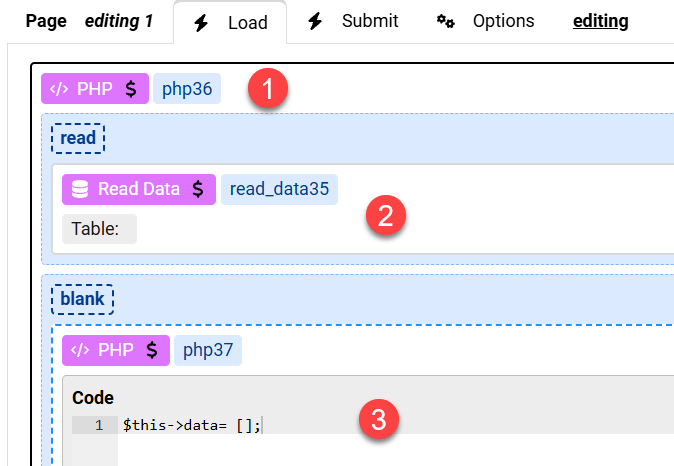Click the lightning icon on Load tab
Viewport: 674px width, 466px height.
pos(201,23)
